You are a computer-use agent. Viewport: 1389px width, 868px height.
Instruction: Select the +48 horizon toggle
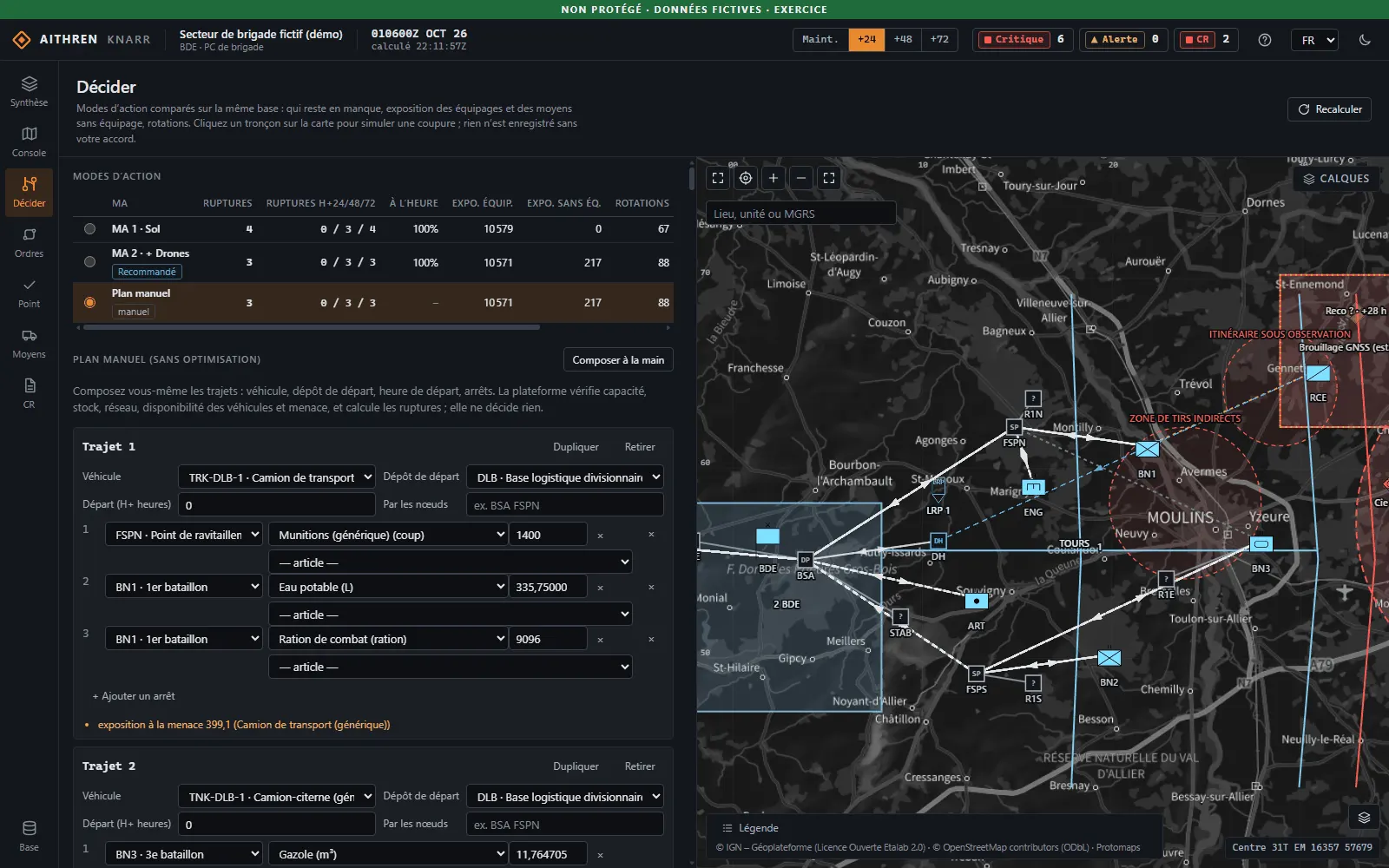903,40
